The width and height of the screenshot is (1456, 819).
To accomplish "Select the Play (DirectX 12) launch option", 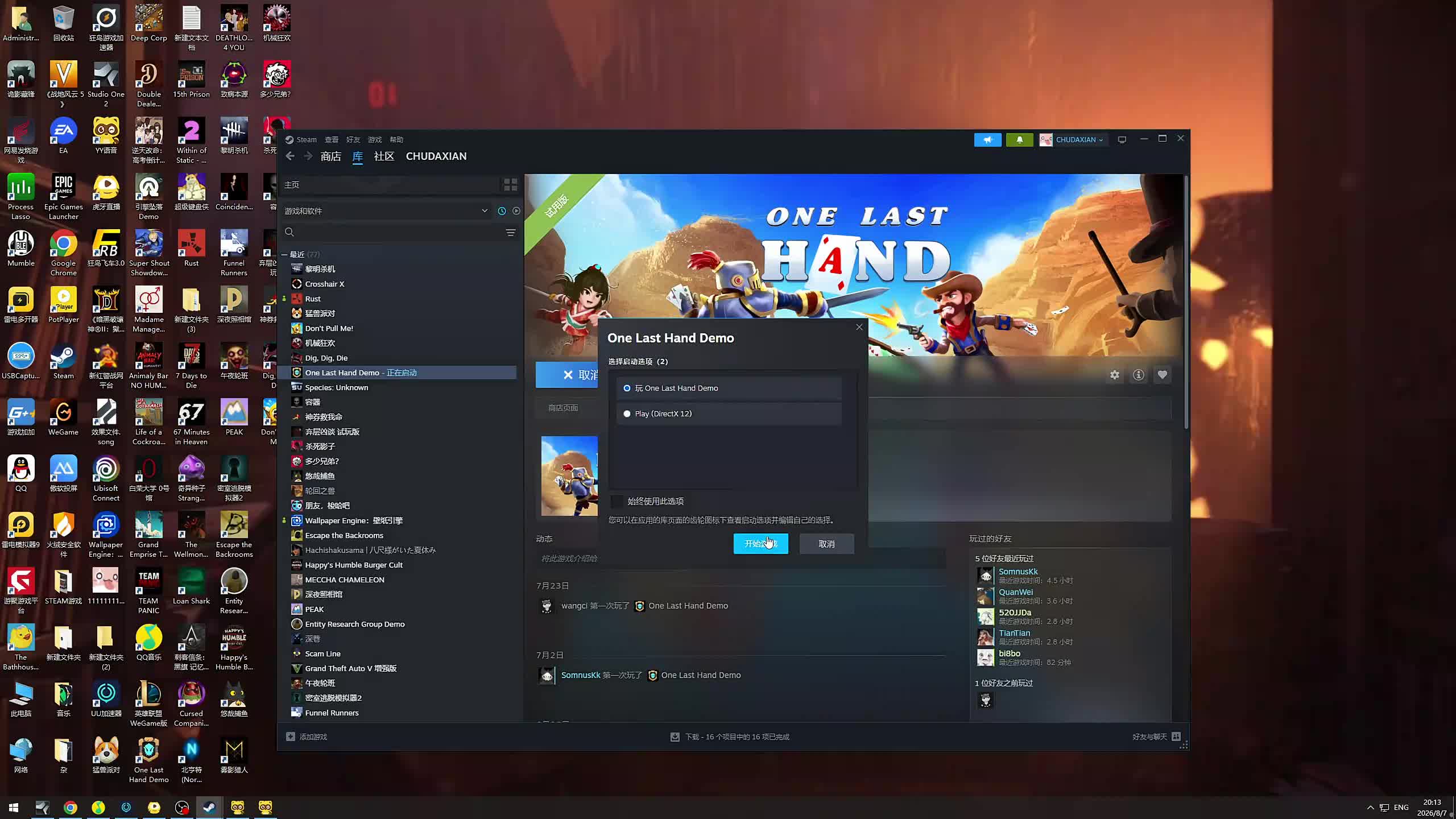I will (729, 414).
